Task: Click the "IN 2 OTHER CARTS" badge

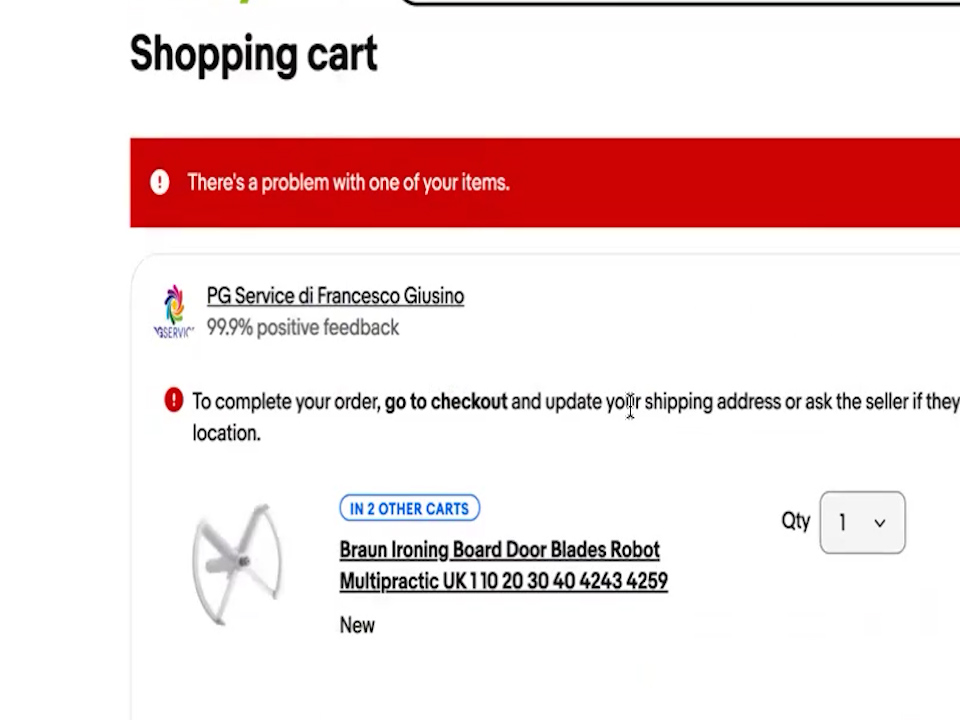Action: click(x=409, y=508)
